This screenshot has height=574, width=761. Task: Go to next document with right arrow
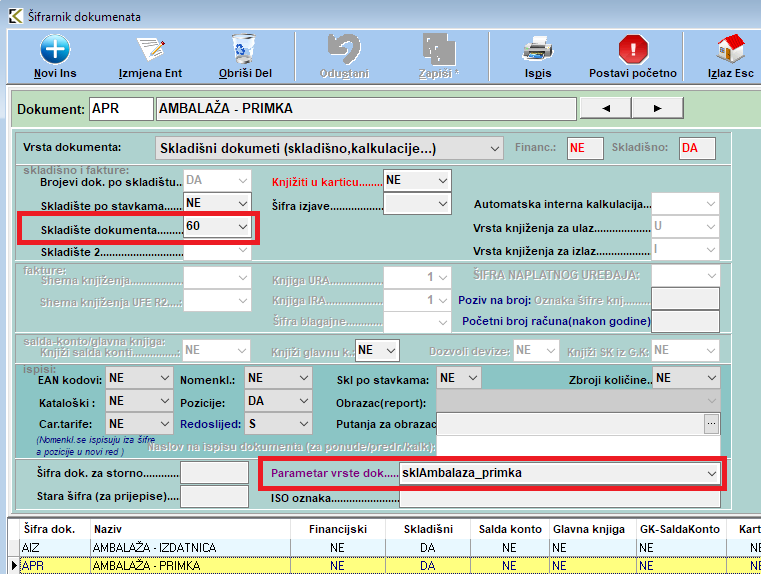[x=658, y=108]
